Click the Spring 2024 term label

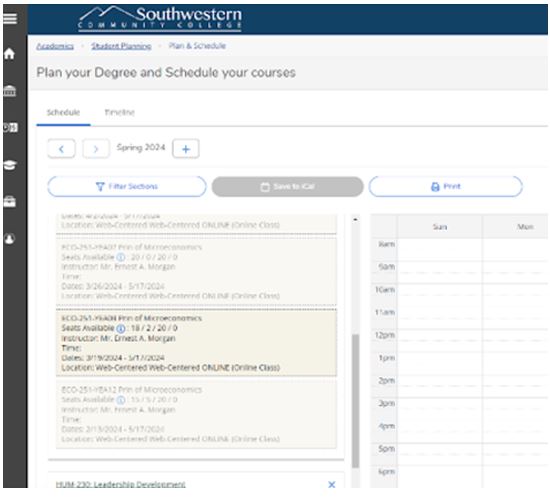[141, 148]
